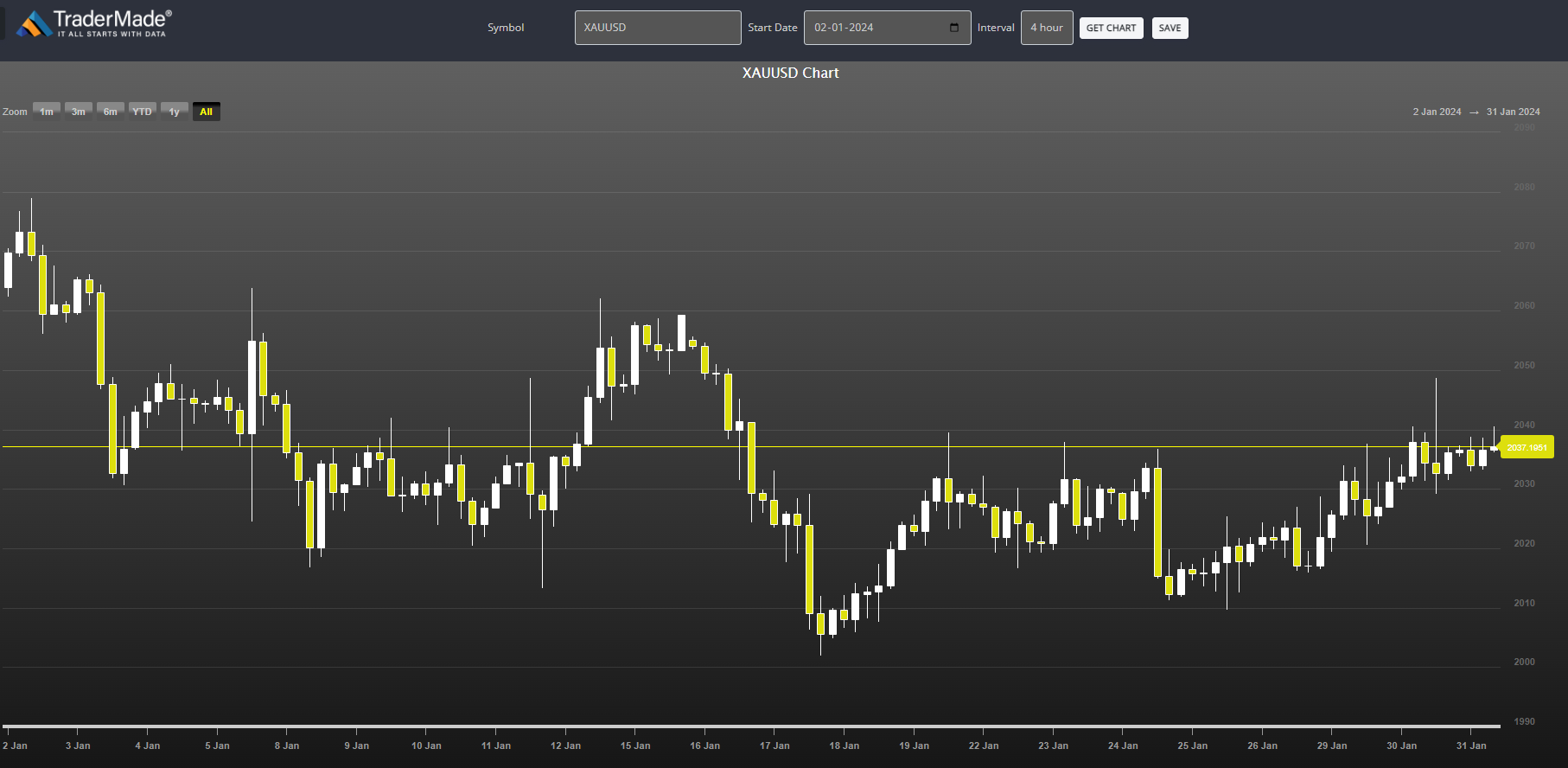1568x768 pixels.
Task: Click the yellow 2037.1951 price label
Action: point(1527,447)
